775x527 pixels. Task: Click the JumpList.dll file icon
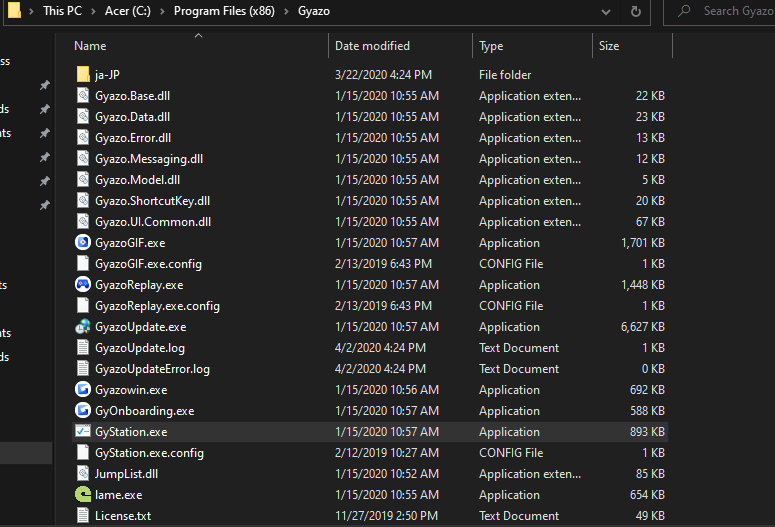[83, 474]
